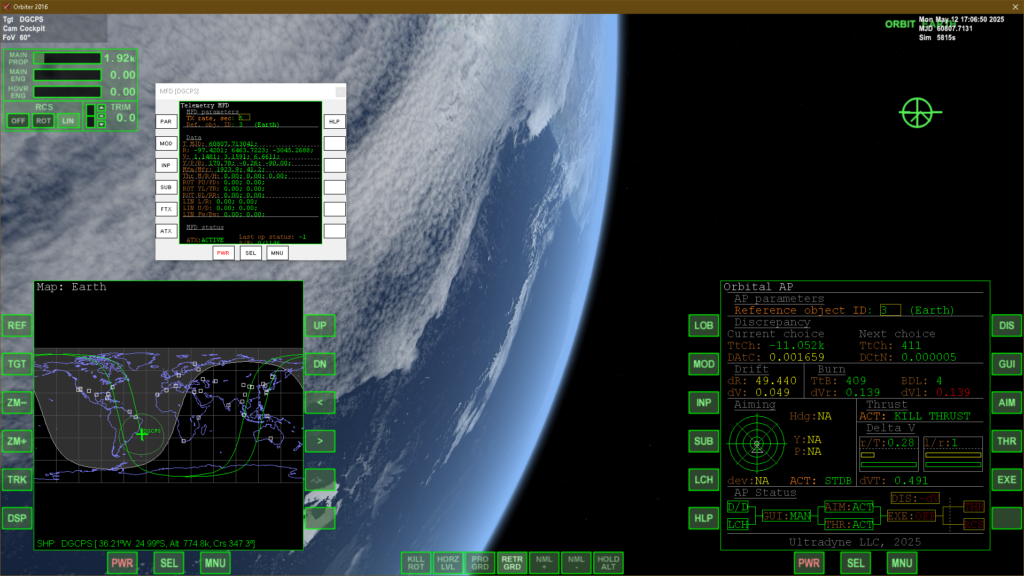This screenshot has height=576, width=1024.
Task: Click SEL below the Map MFD
Action: point(168,563)
